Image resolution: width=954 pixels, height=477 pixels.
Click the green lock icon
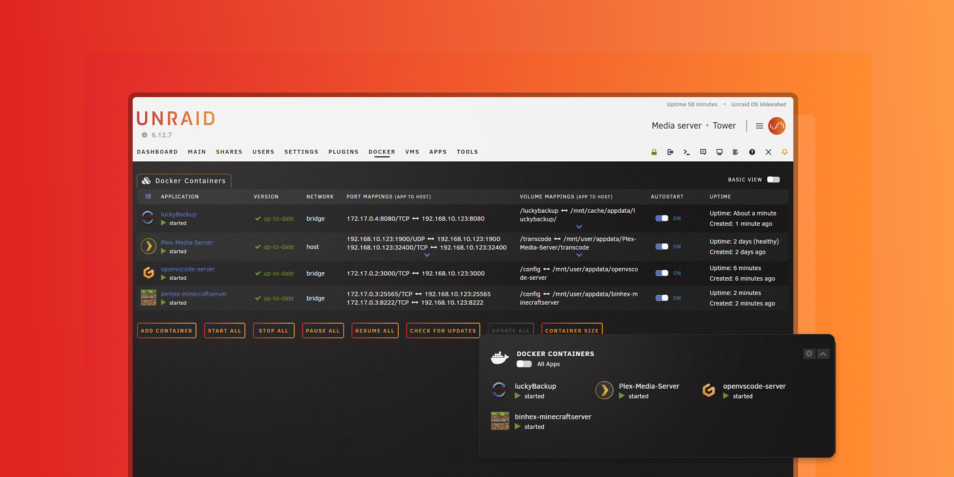(x=654, y=152)
